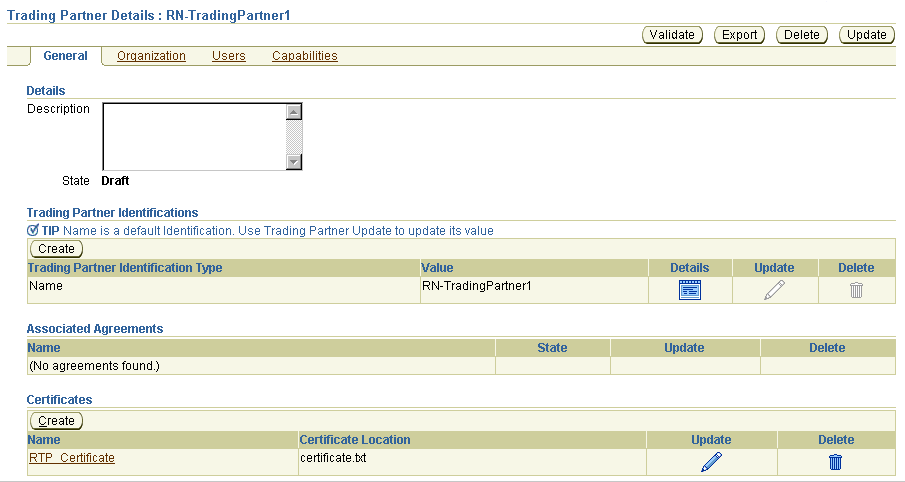Click inside the Description text area
The image size is (905, 482).
(195, 136)
